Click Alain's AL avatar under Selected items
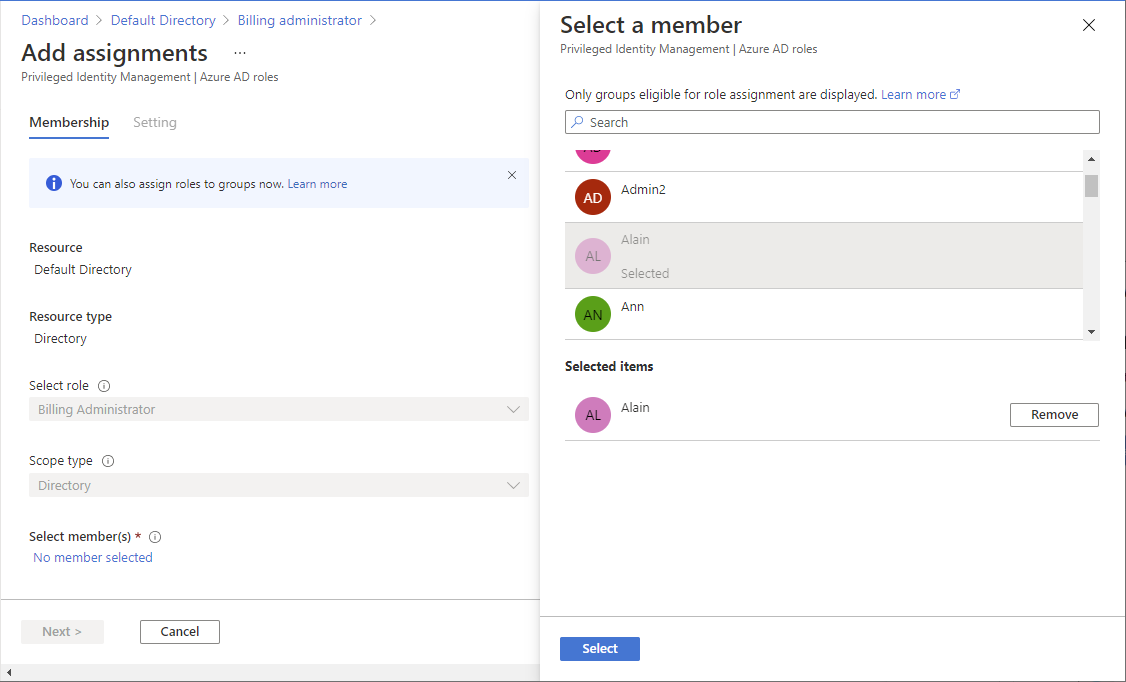Image resolution: width=1126 pixels, height=682 pixels. coord(592,415)
